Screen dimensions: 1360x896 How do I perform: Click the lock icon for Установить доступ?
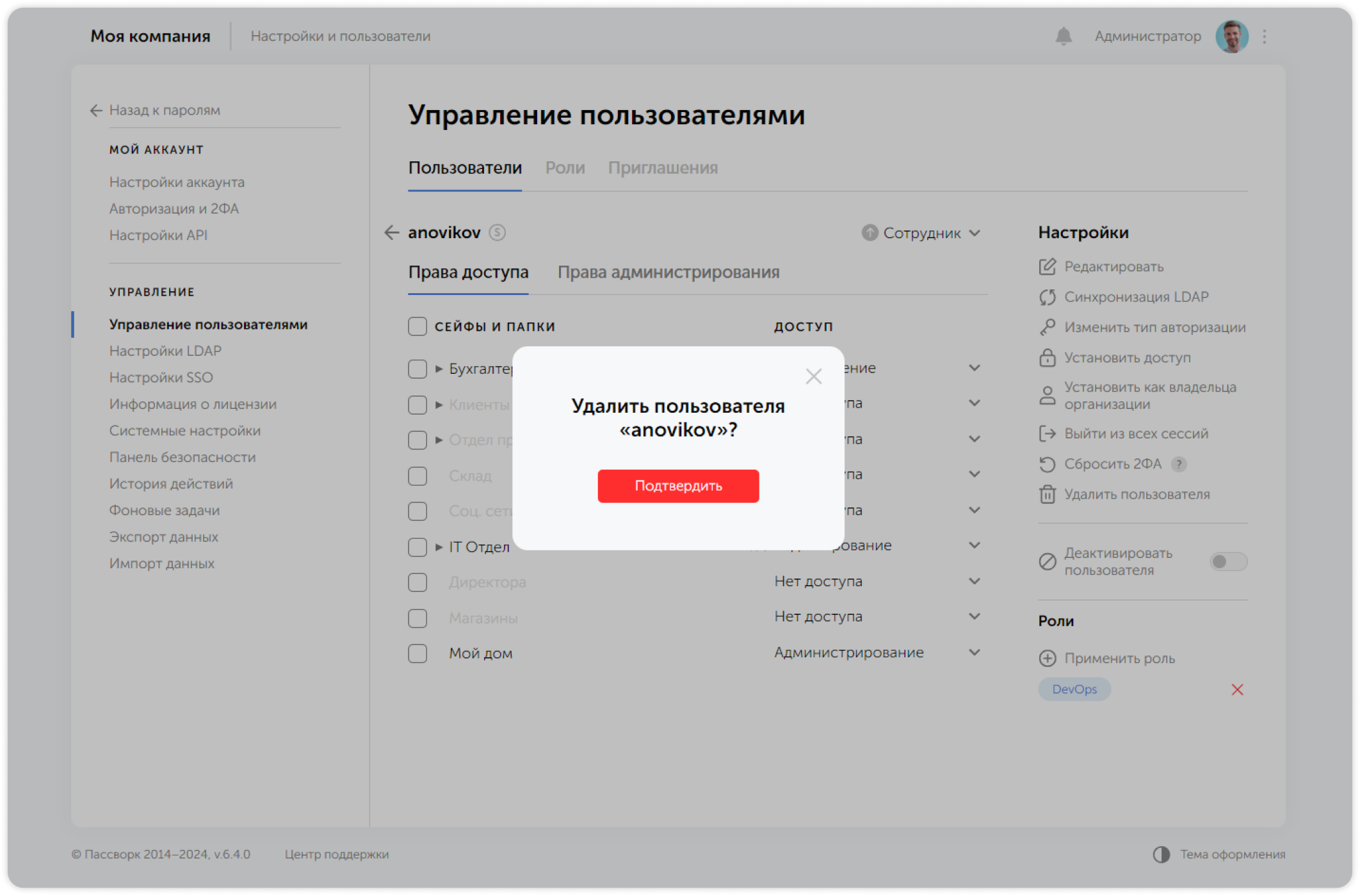(x=1048, y=358)
